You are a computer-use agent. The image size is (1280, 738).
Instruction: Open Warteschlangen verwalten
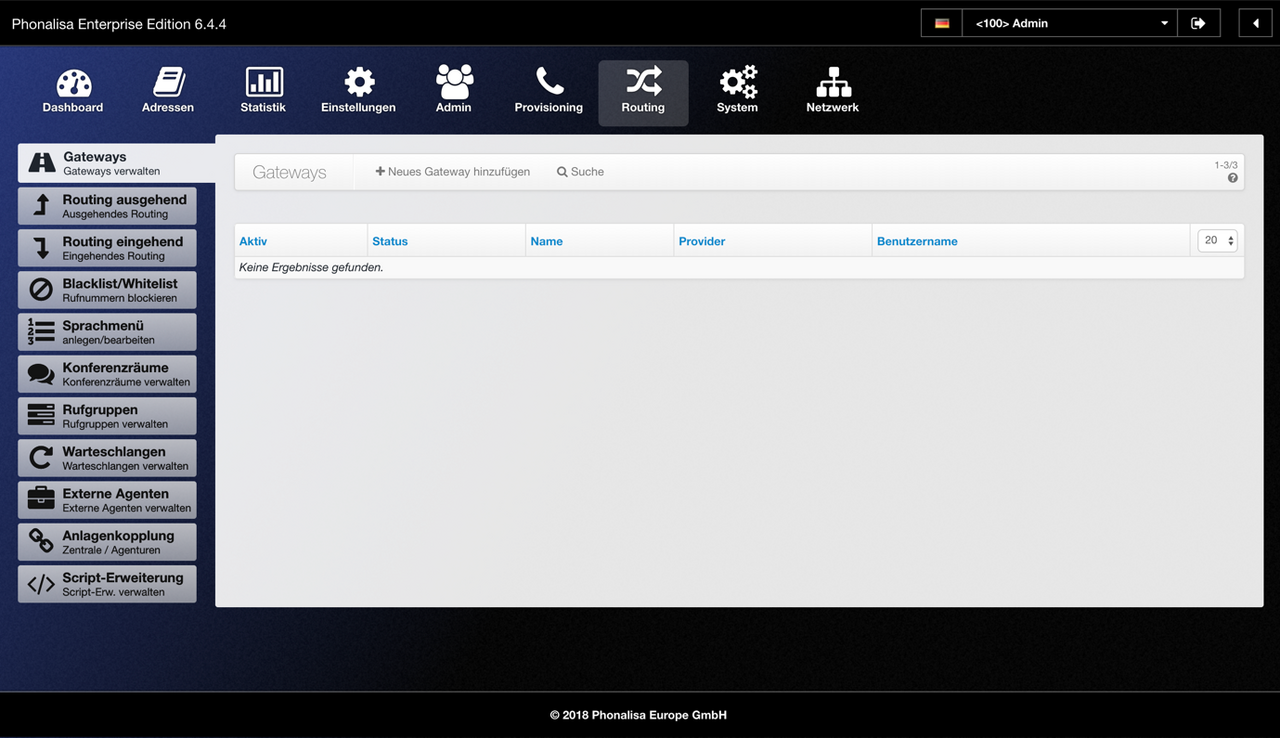tap(107, 458)
